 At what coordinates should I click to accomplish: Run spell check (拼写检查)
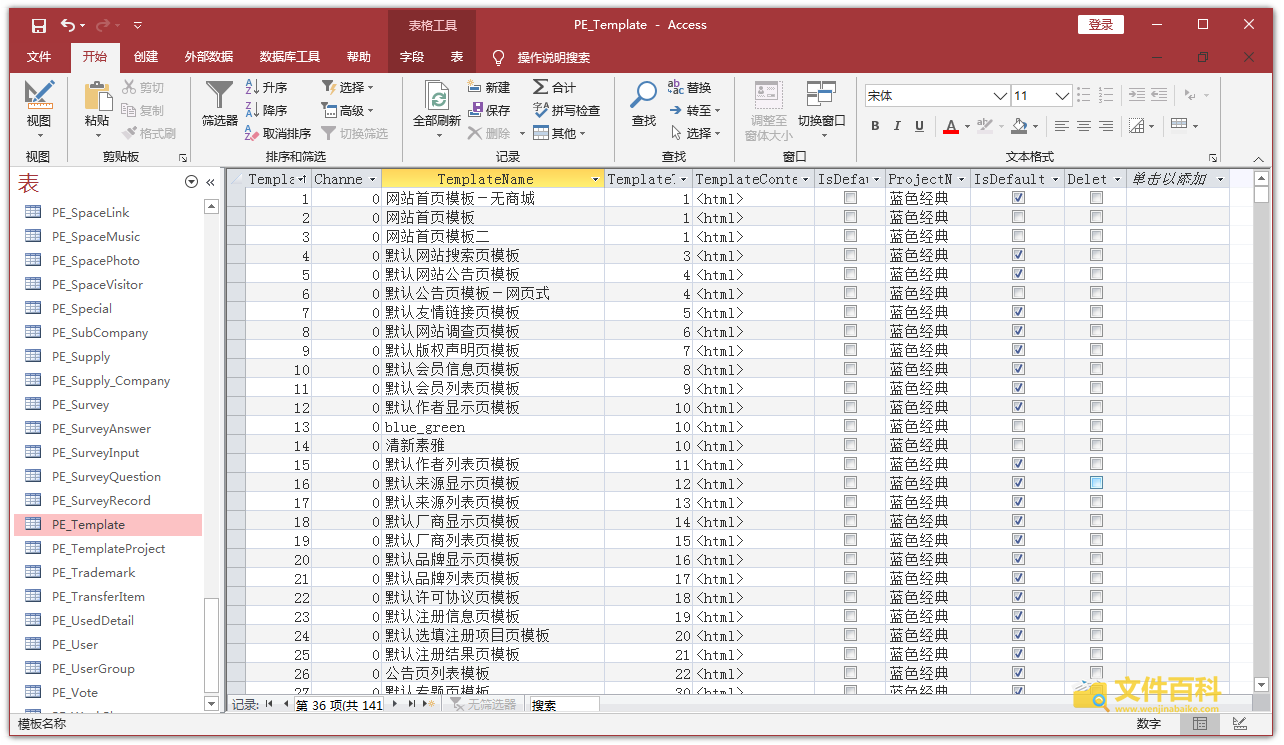[567, 110]
